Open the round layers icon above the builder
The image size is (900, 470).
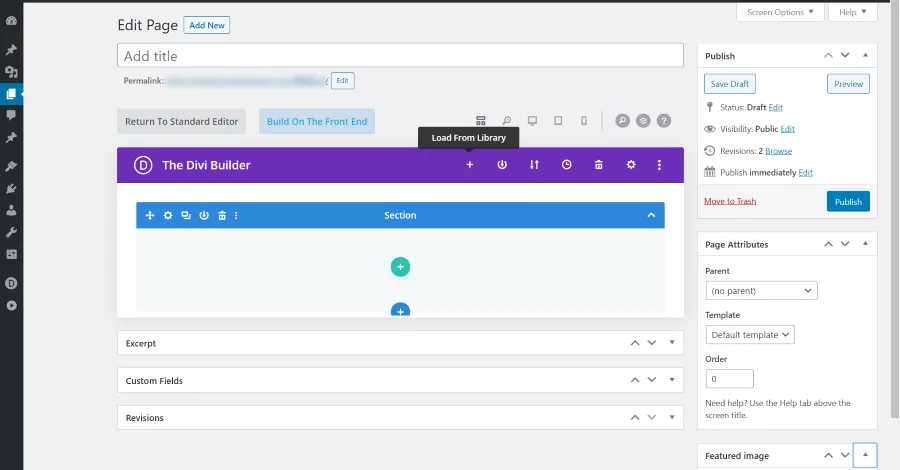coord(643,121)
